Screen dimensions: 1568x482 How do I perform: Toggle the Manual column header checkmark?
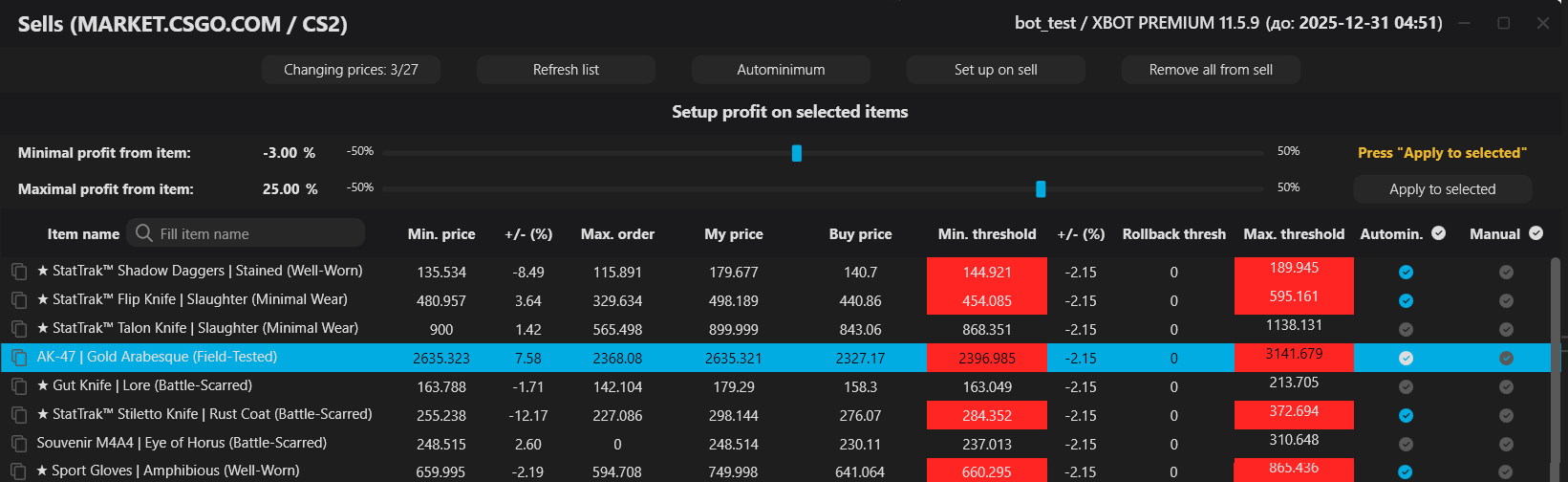[1536, 233]
